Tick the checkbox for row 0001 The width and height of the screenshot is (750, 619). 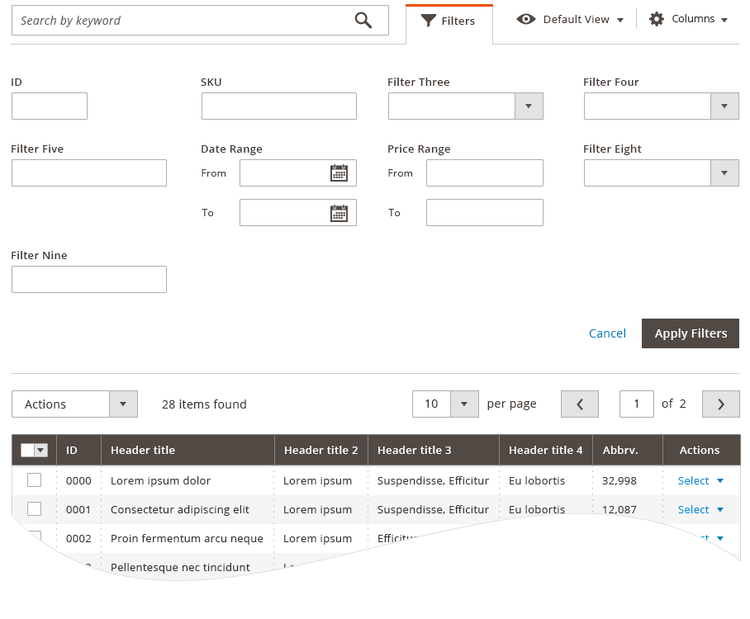tap(34, 509)
